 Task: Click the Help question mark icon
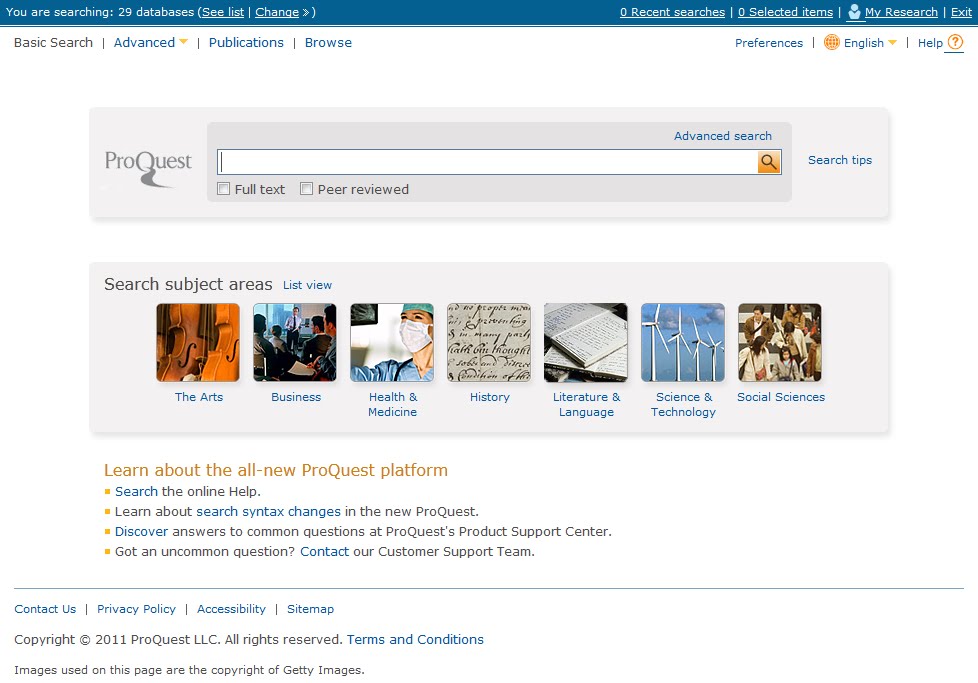[x=955, y=42]
